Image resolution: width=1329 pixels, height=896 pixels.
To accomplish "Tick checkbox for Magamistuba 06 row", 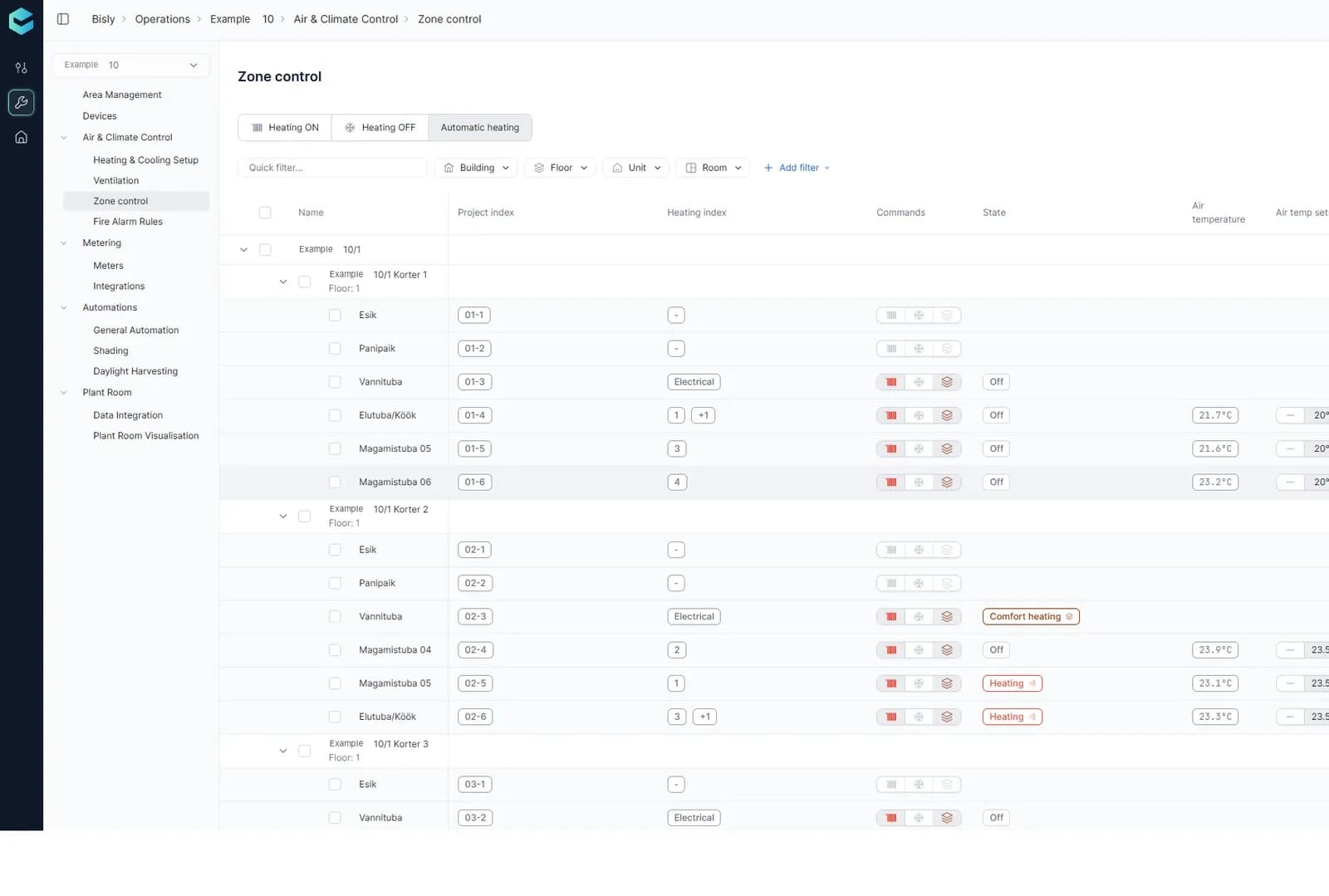I will (x=335, y=482).
